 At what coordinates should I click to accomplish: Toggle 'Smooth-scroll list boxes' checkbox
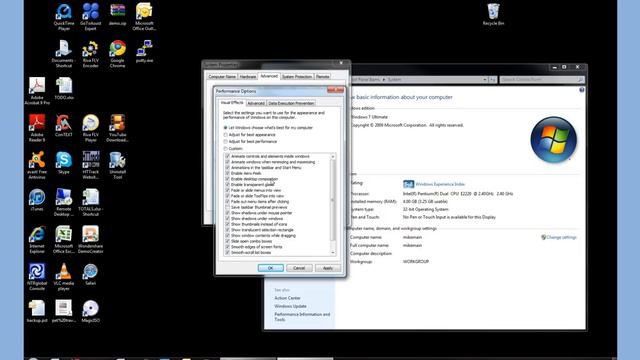(227, 253)
